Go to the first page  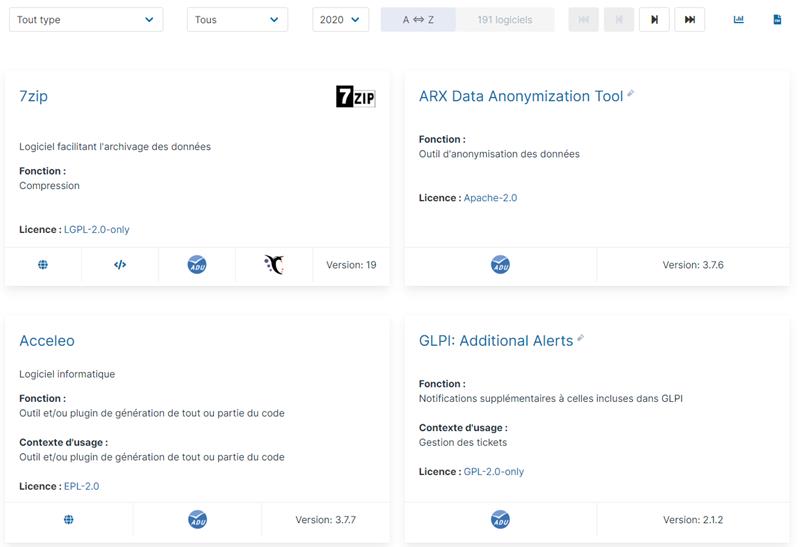pyautogui.click(x=584, y=19)
